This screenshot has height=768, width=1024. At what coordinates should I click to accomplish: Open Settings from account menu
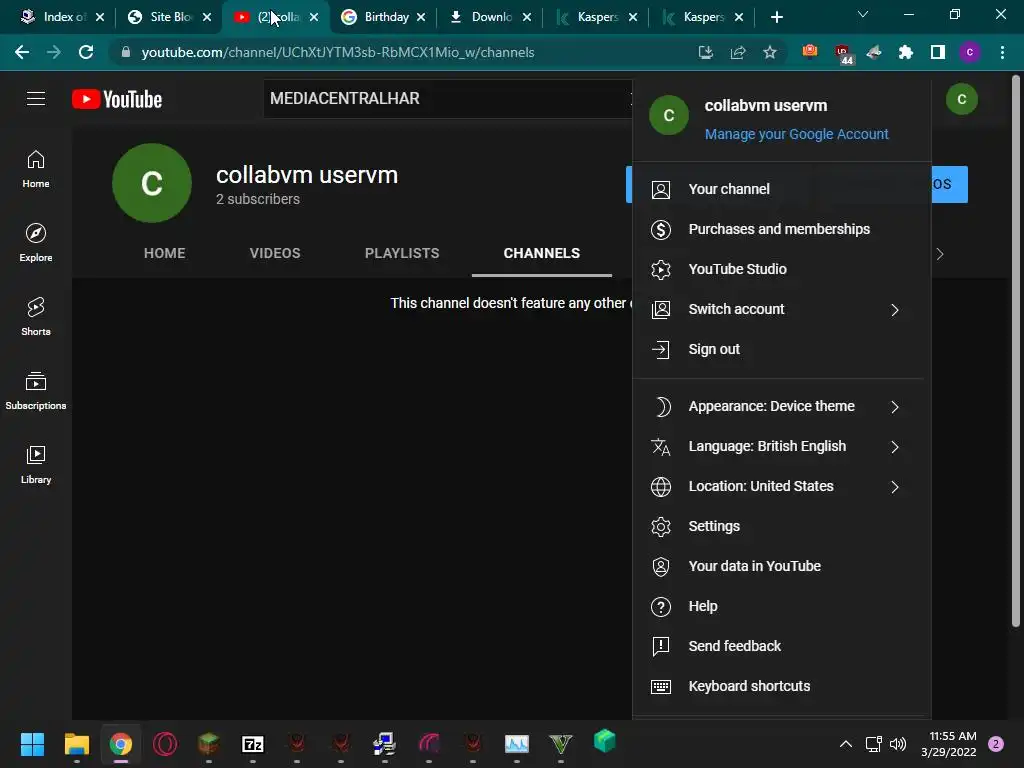tap(782, 526)
